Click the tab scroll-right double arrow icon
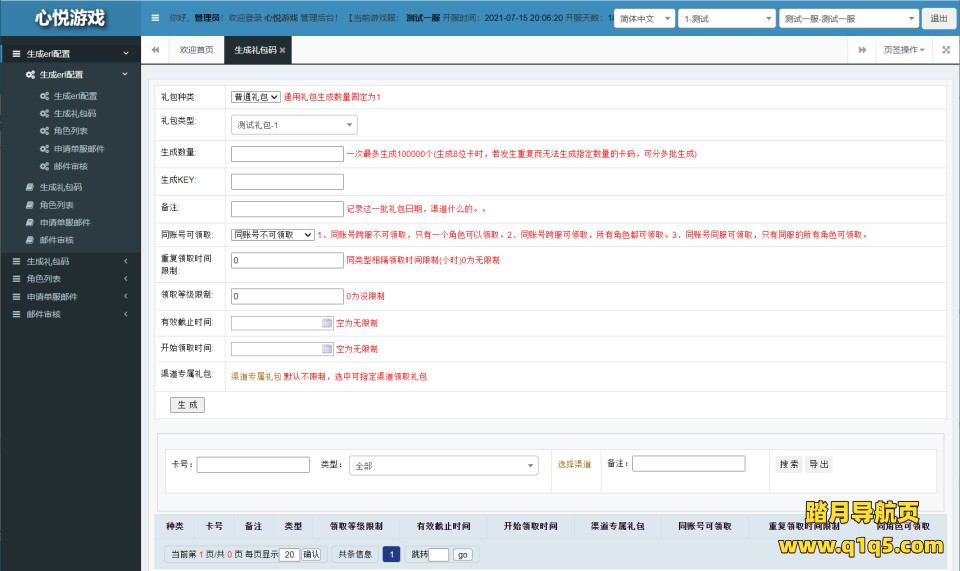The width and height of the screenshot is (960, 571). (862, 50)
